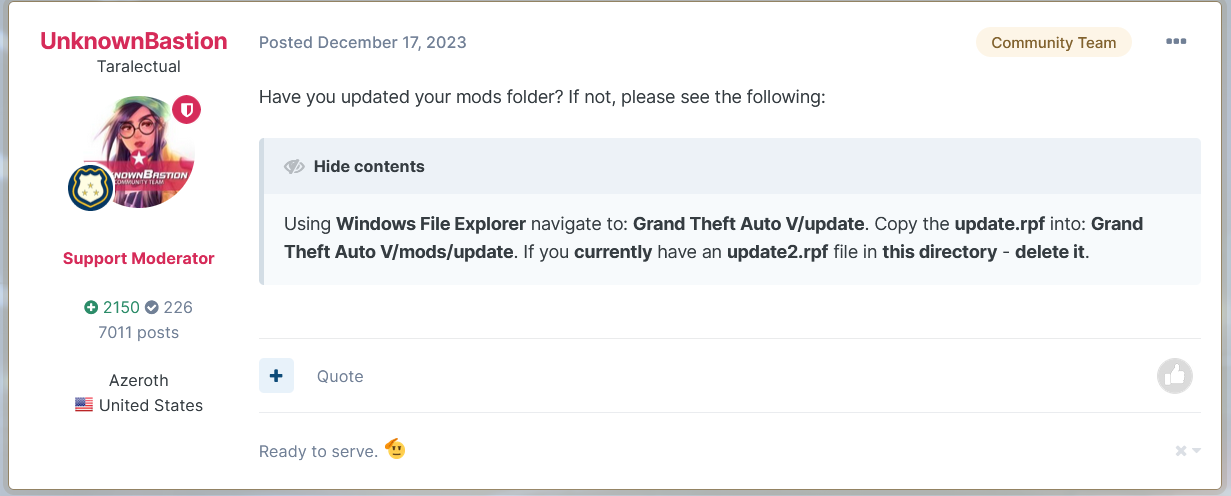Click the Support Moderator group label

(139, 258)
